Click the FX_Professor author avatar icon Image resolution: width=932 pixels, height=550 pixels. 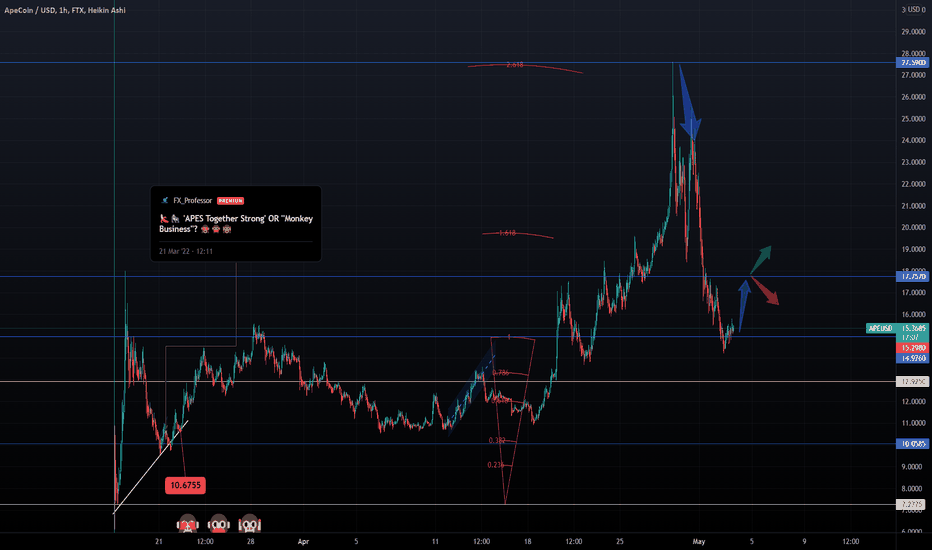165,200
